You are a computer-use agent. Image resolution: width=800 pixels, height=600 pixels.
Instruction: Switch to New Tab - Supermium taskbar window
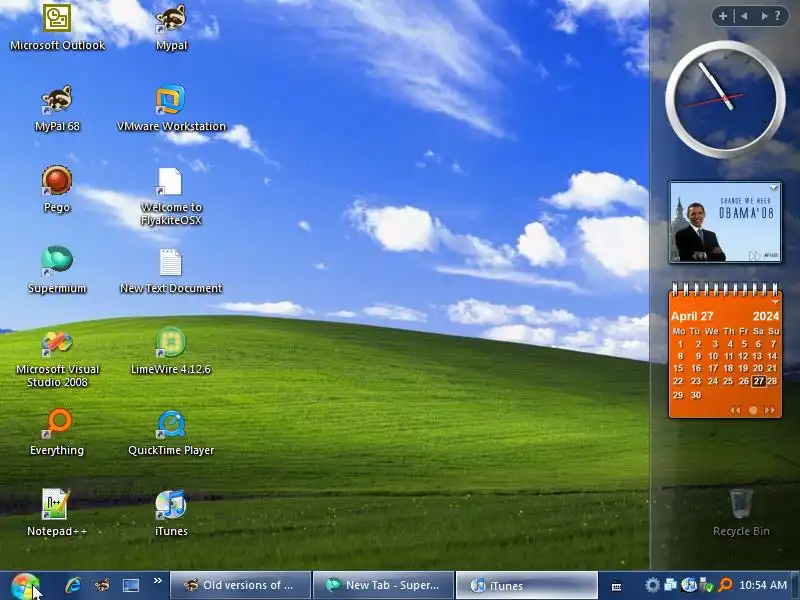[x=384, y=585]
